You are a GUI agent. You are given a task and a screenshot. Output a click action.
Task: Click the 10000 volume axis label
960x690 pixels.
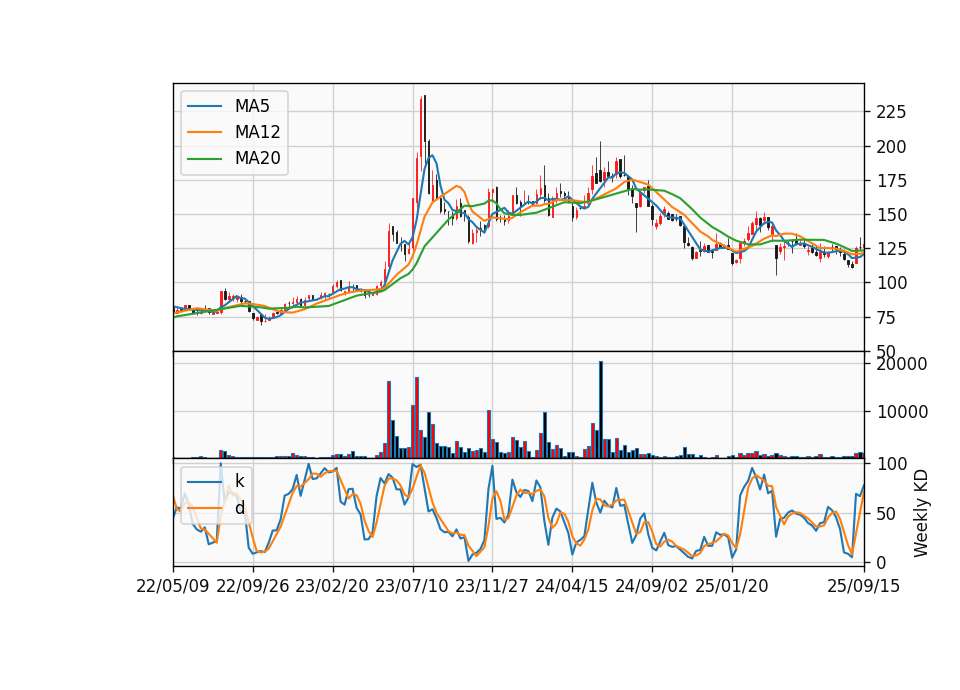[902, 412]
